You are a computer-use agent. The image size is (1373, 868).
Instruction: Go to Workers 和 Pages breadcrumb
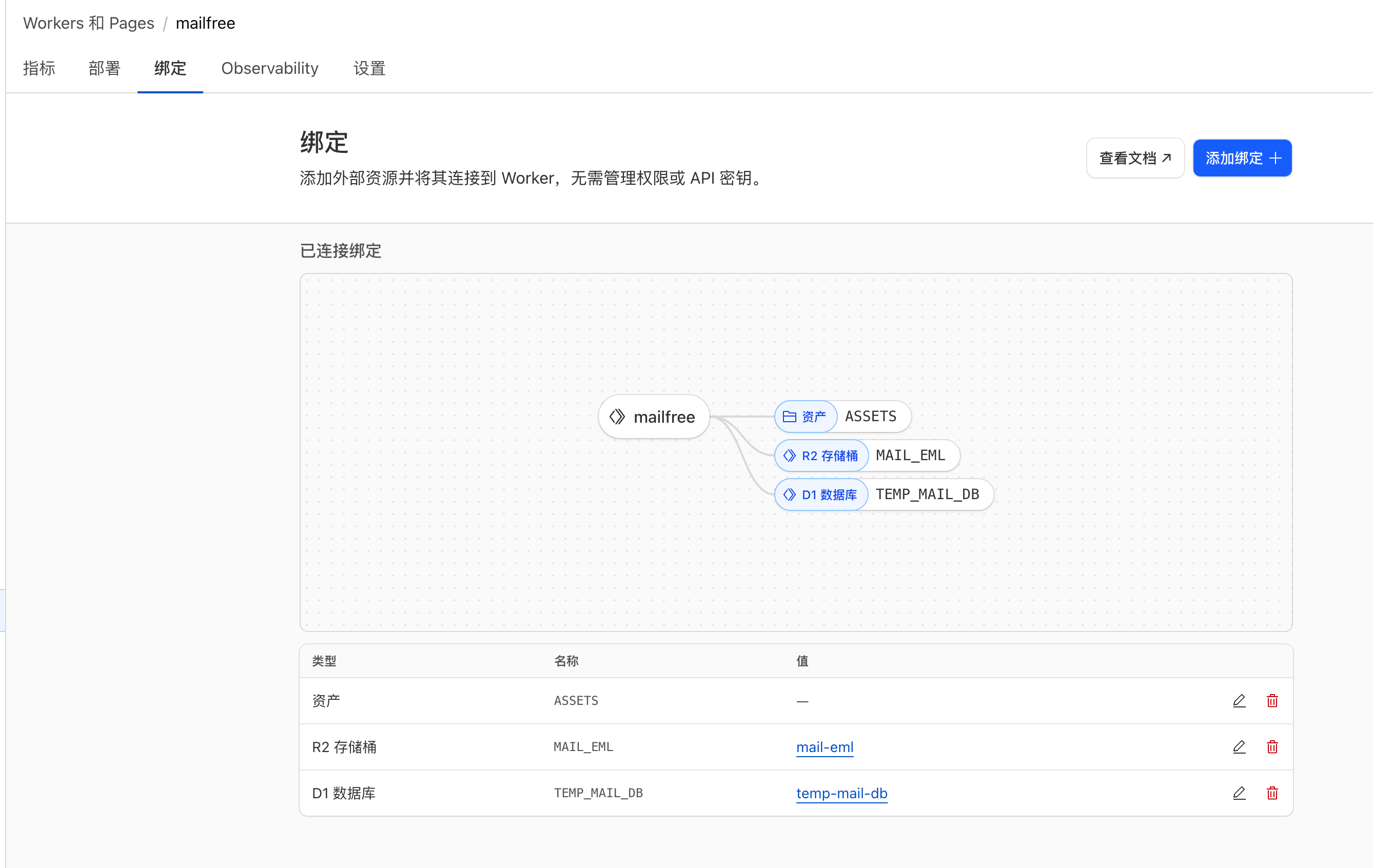(x=88, y=23)
